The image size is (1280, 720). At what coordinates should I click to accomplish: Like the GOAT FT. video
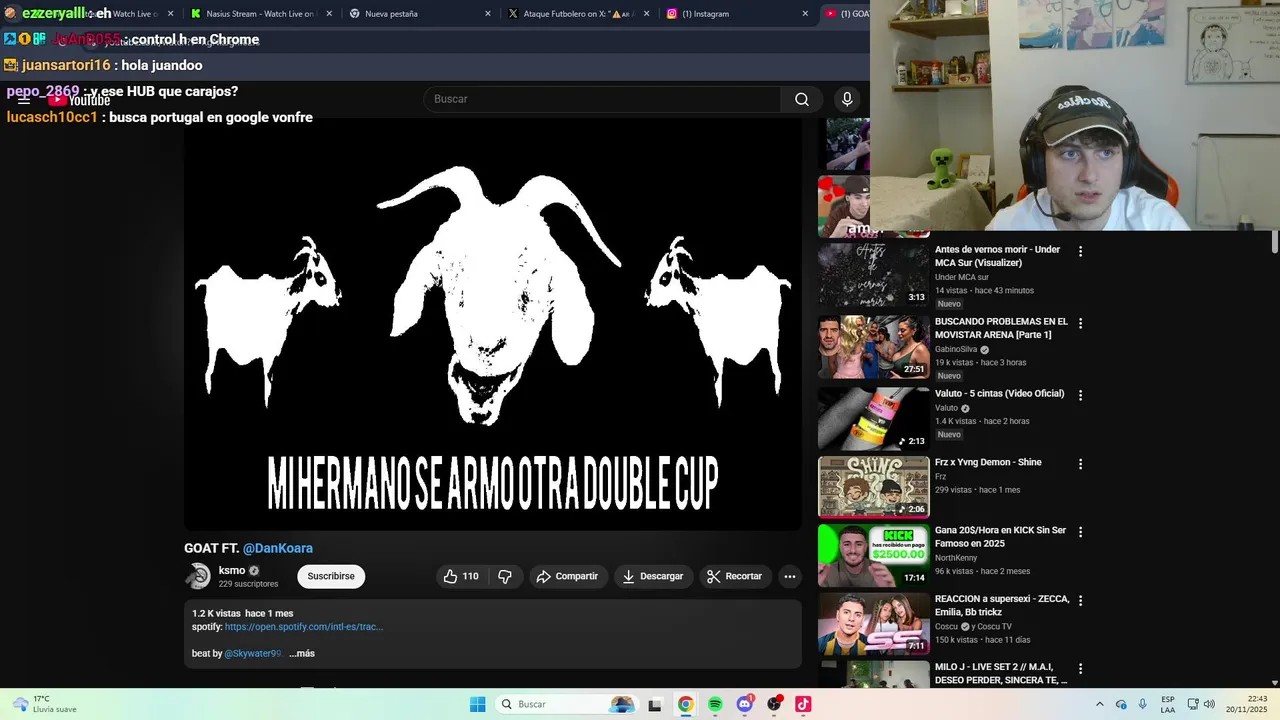click(x=461, y=576)
